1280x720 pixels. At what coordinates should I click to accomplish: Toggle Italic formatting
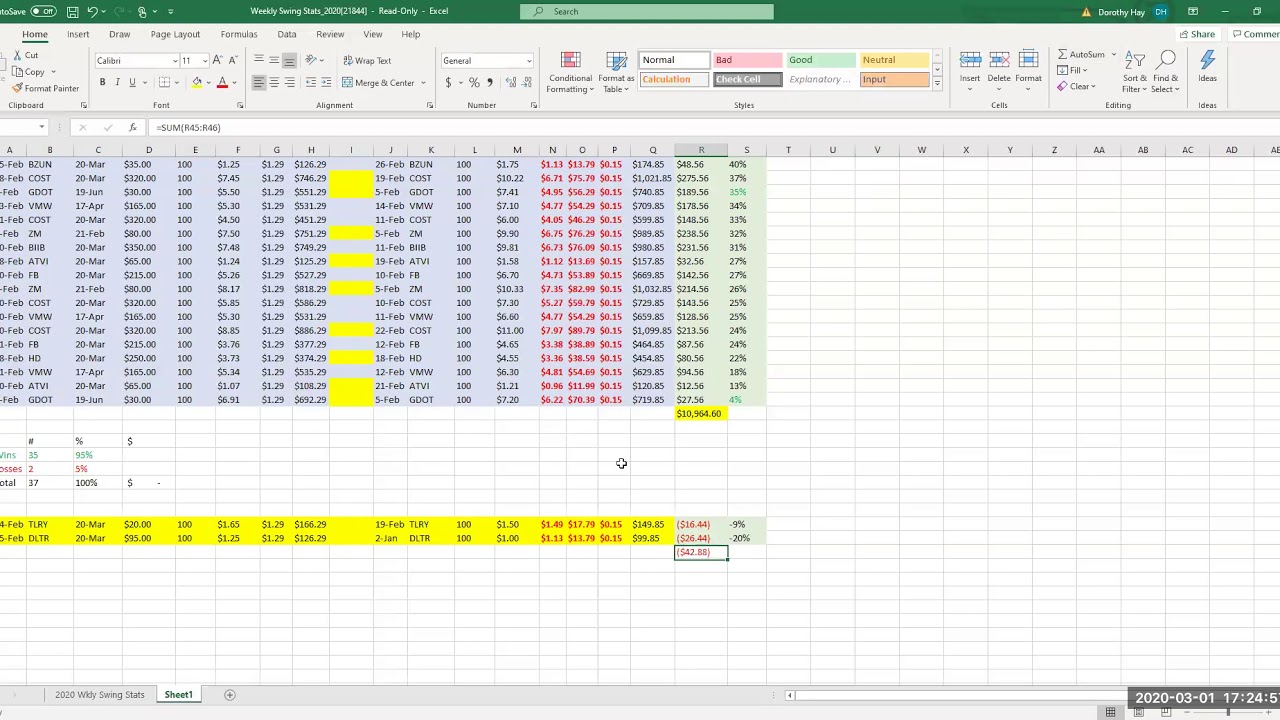[x=117, y=82]
